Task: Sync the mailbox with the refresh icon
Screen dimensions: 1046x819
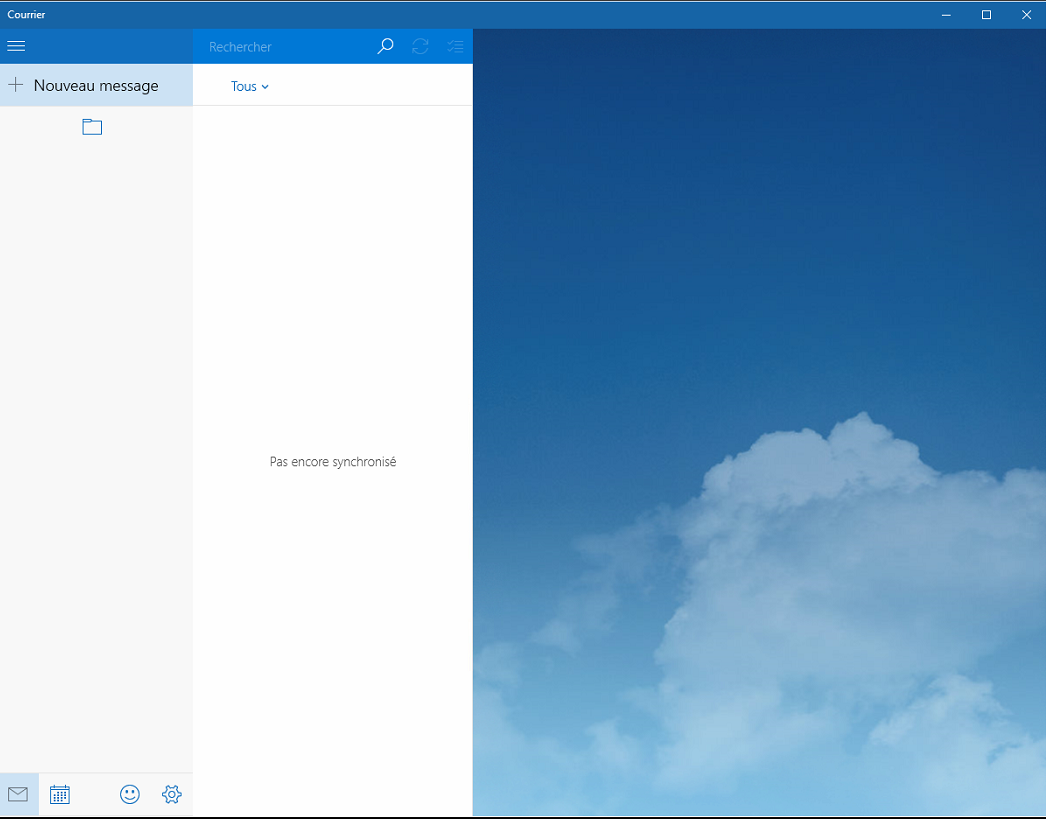Action: [x=420, y=46]
